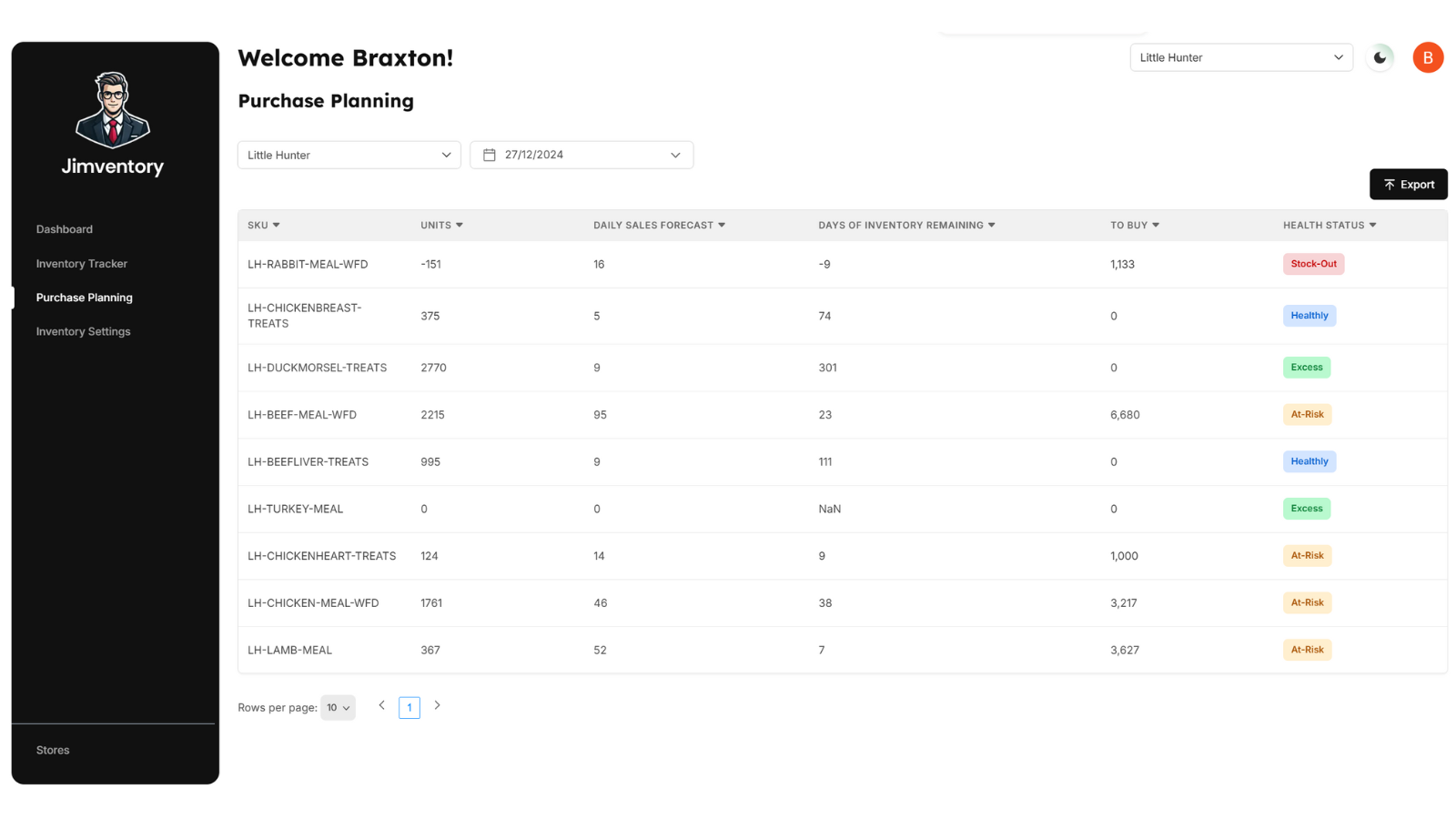Open Stores link at sidebar bottom

[53, 750]
